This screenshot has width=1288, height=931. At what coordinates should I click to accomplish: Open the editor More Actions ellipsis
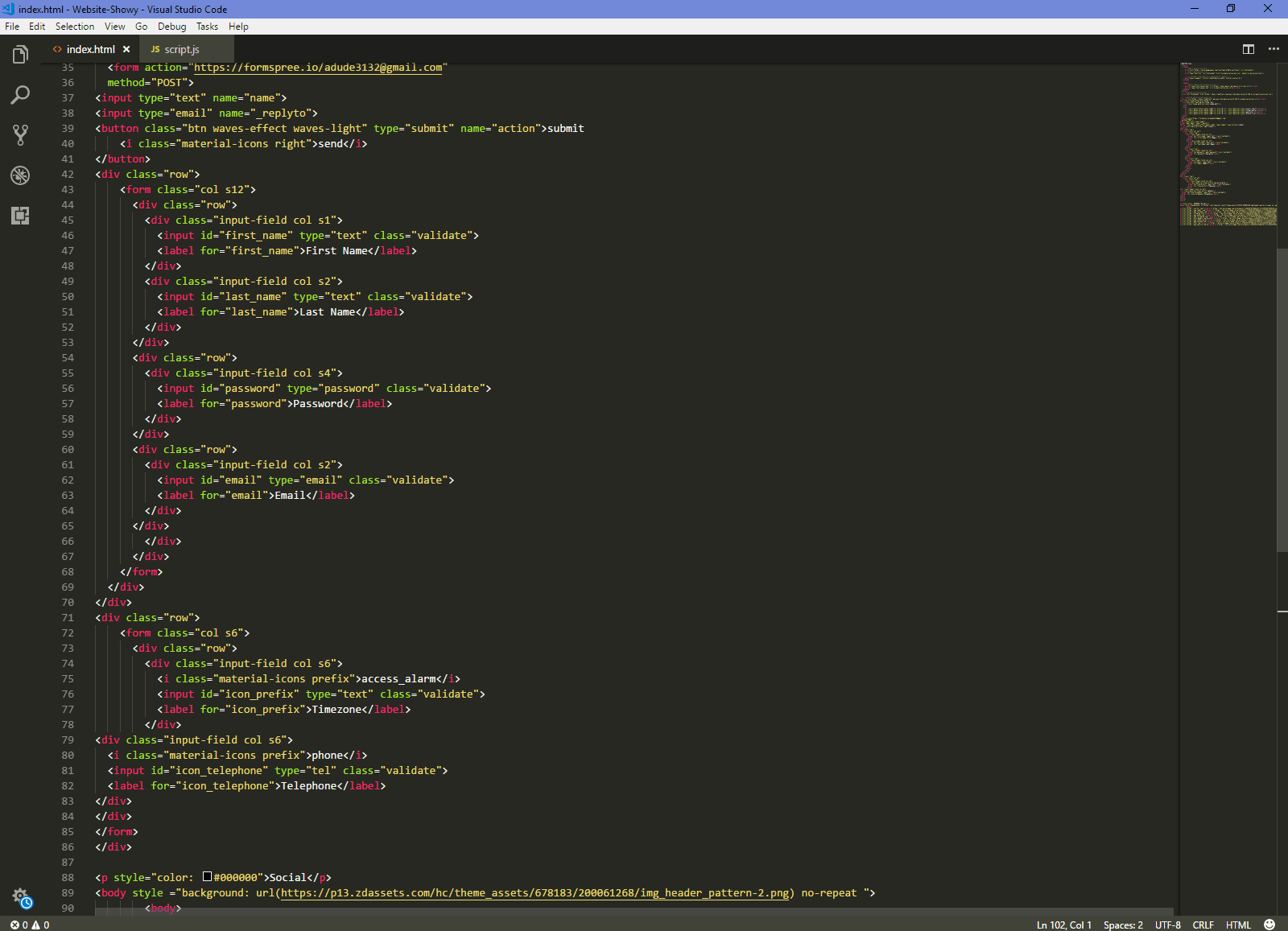click(x=1274, y=49)
